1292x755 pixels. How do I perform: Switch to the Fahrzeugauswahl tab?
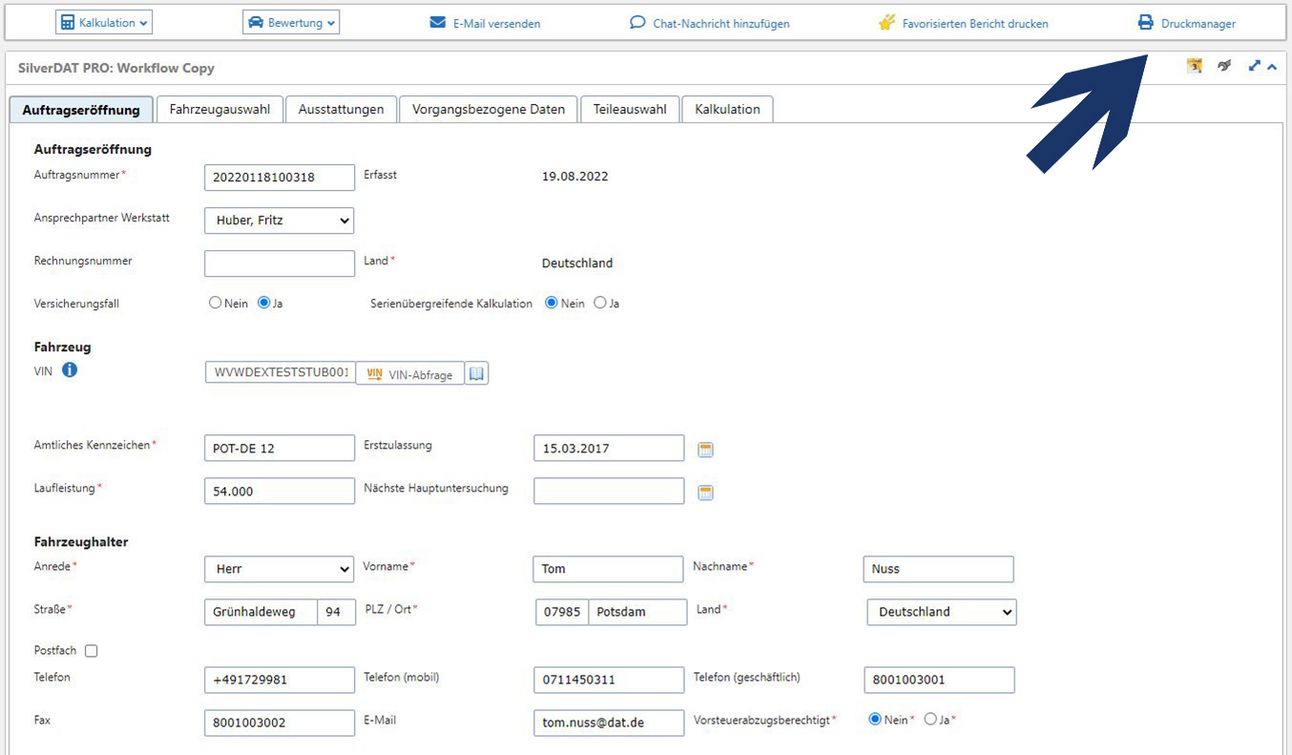pos(219,109)
